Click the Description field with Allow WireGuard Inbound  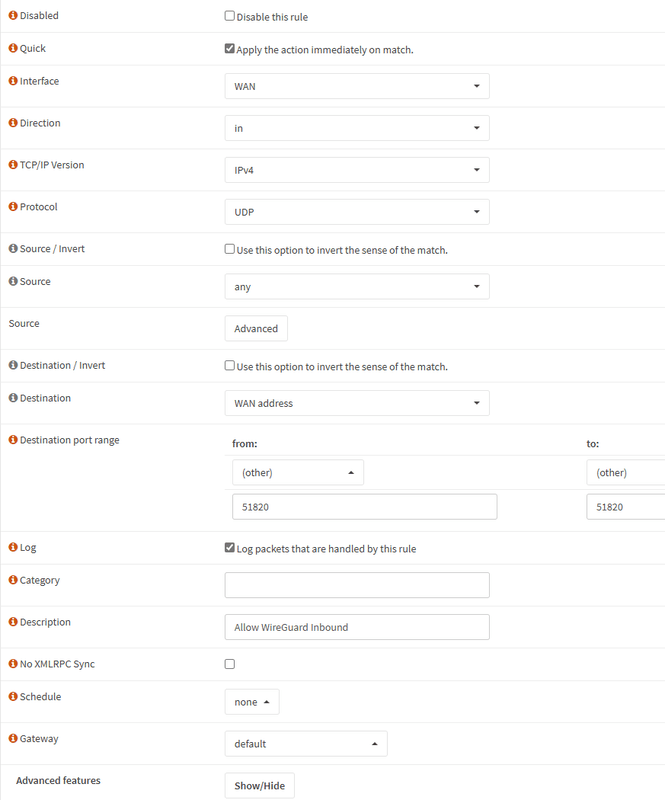click(x=356, y=627)
